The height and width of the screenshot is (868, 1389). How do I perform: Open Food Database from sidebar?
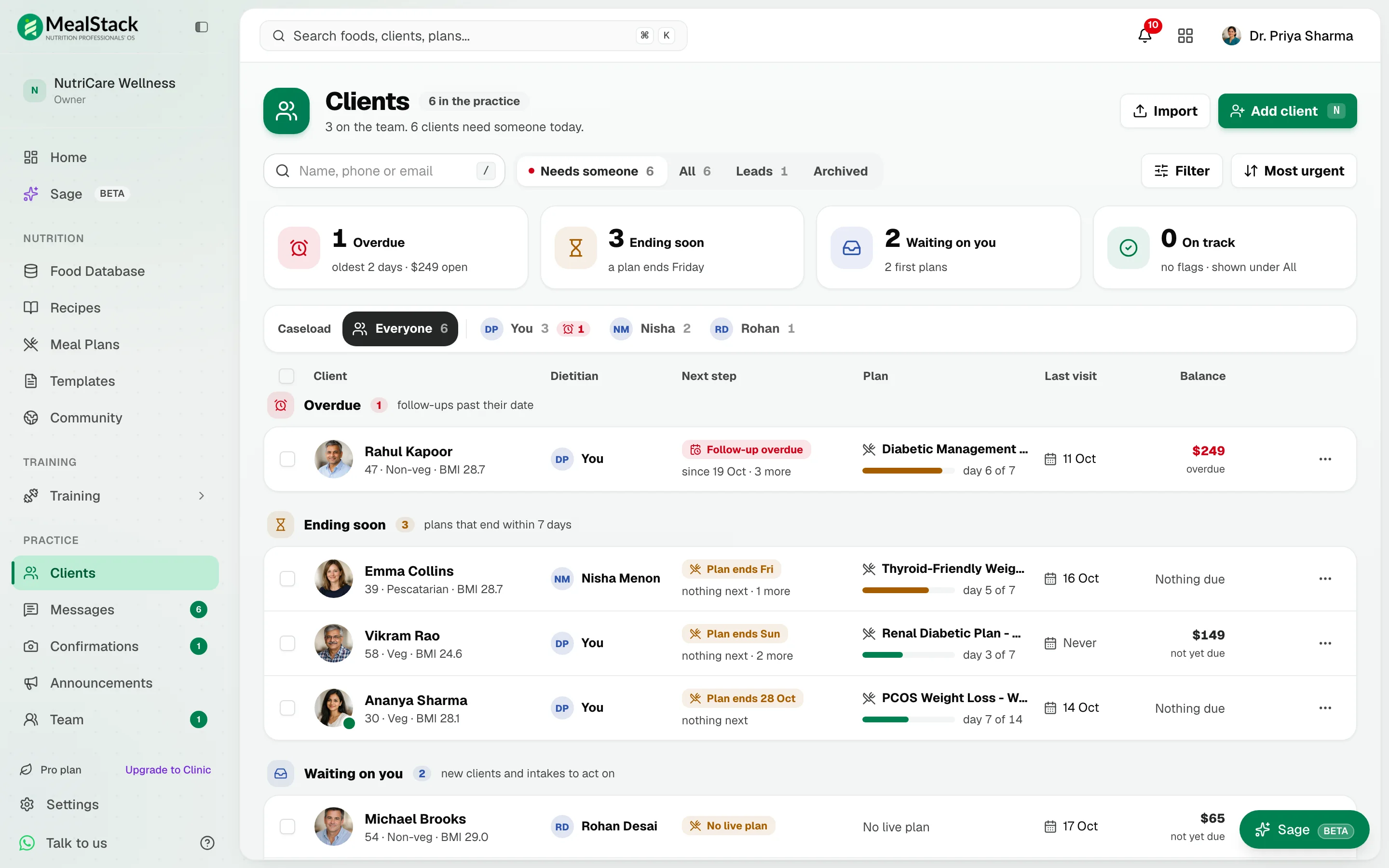[115, 271]
